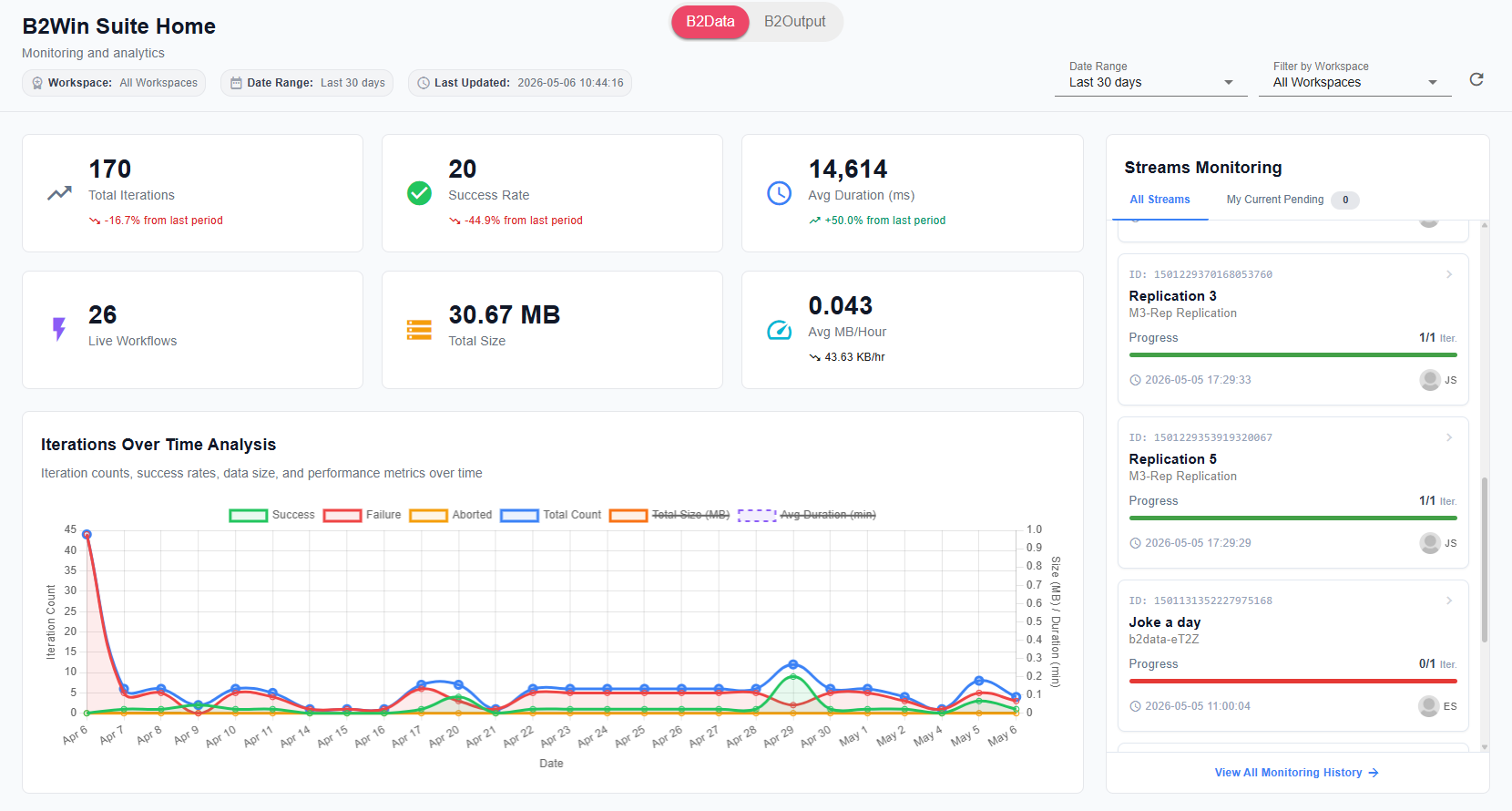Click the 2026-05-05 17:29:29 timestamp
1512x811 pixels.
[1198, 543]
